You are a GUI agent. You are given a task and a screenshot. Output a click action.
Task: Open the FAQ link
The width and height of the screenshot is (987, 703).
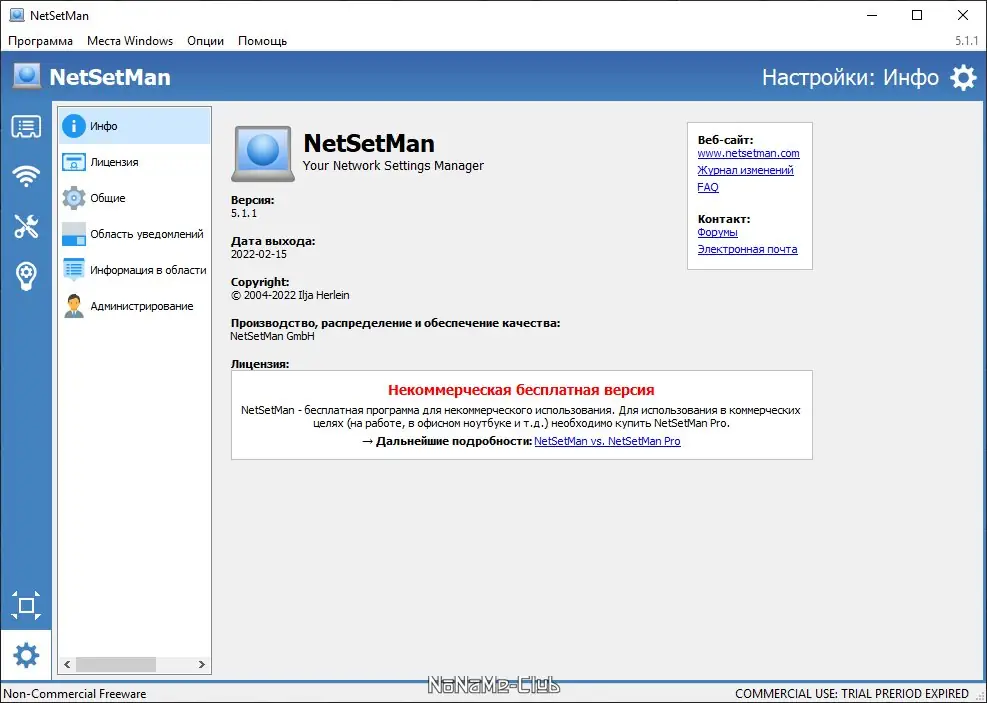(708, 187)
